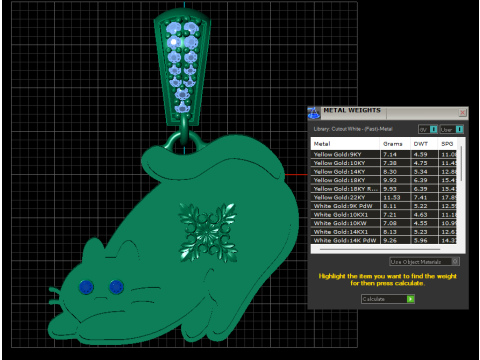Select the Yellow Gold:18KY R... row

click(x=384, y=189)
